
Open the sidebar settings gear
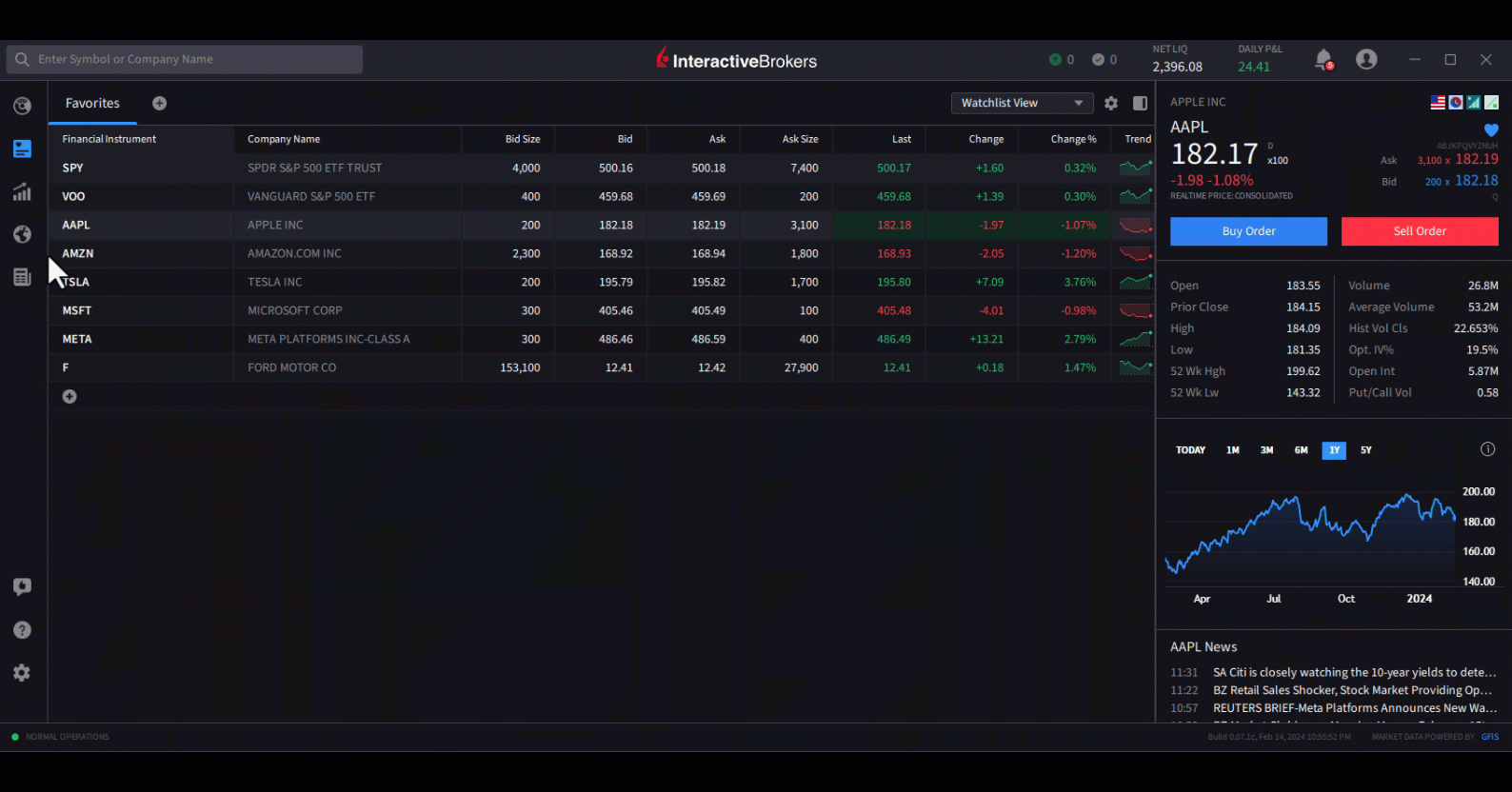coord(22,673)
